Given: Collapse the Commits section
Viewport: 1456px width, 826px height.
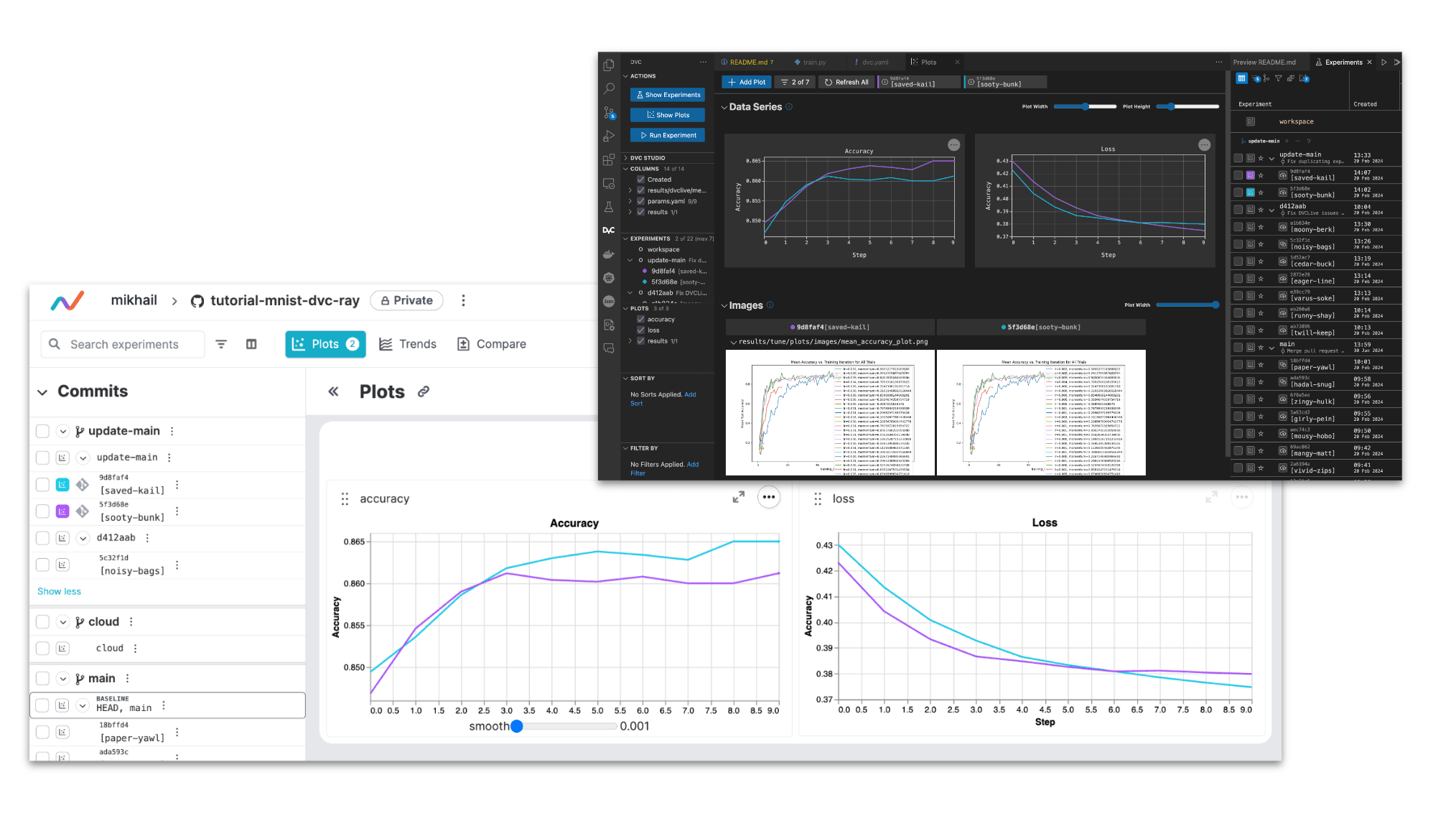Looking at the screenshot, I should (x=42, y=392).
